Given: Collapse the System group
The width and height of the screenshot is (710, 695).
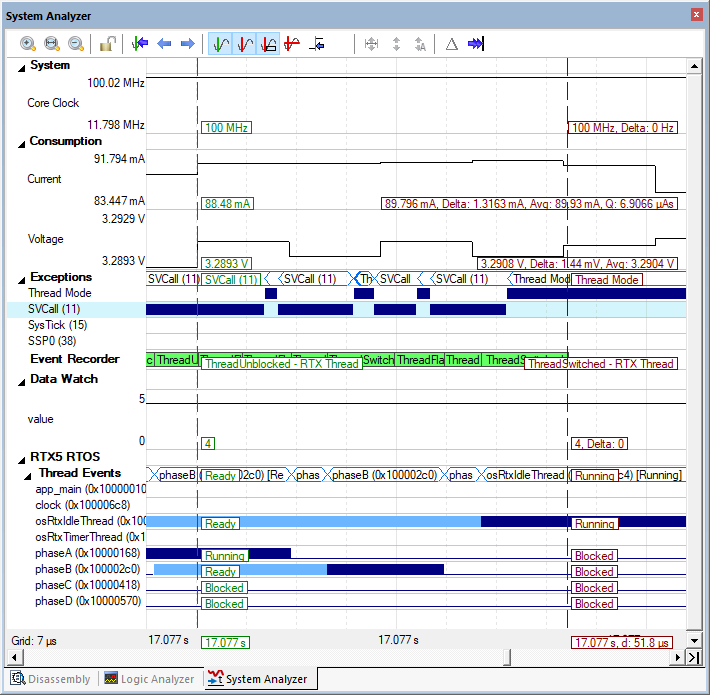Looking at the screenshot, I should tap(22, 66).
